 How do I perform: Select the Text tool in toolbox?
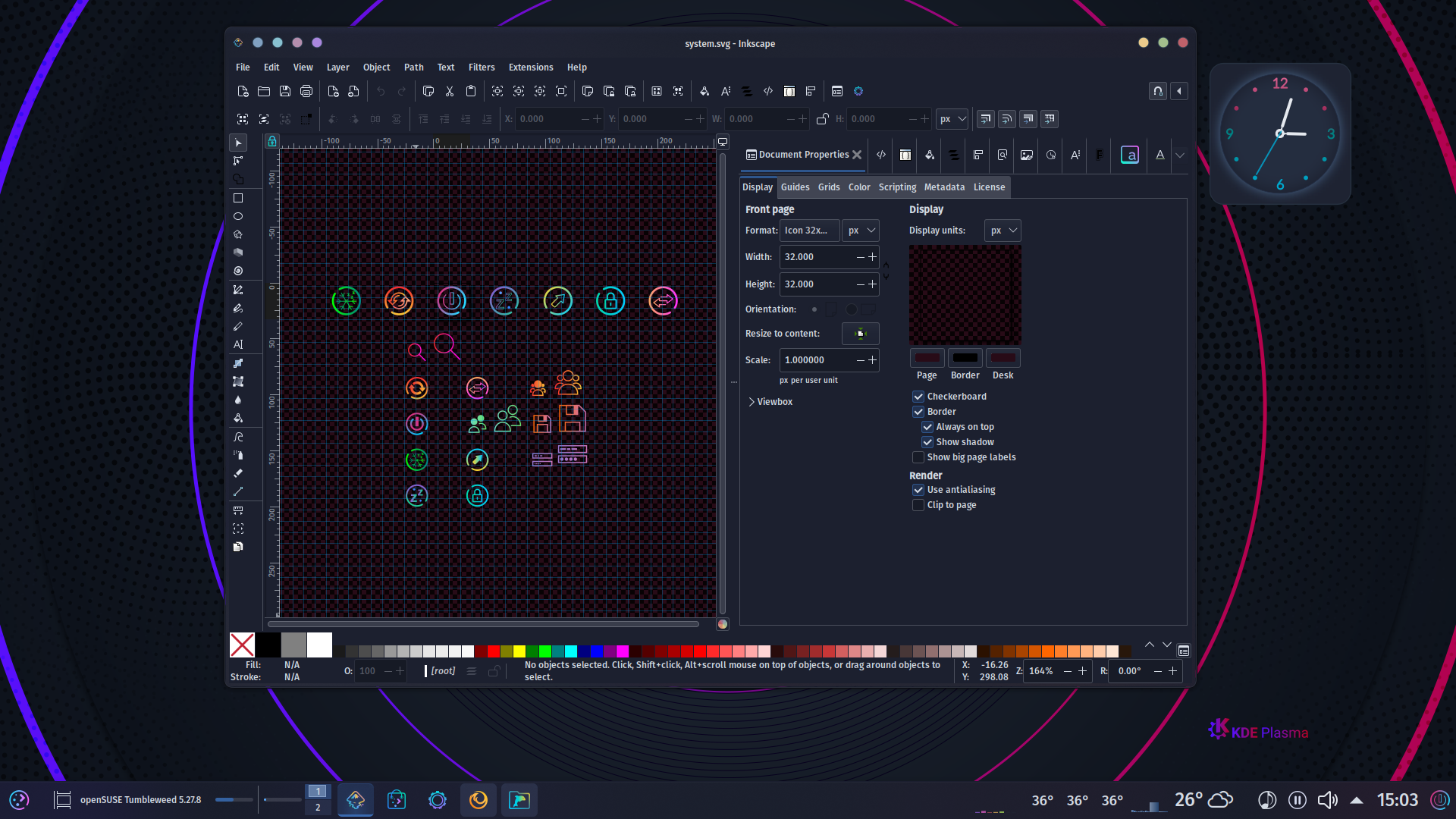tap(238, 344)
